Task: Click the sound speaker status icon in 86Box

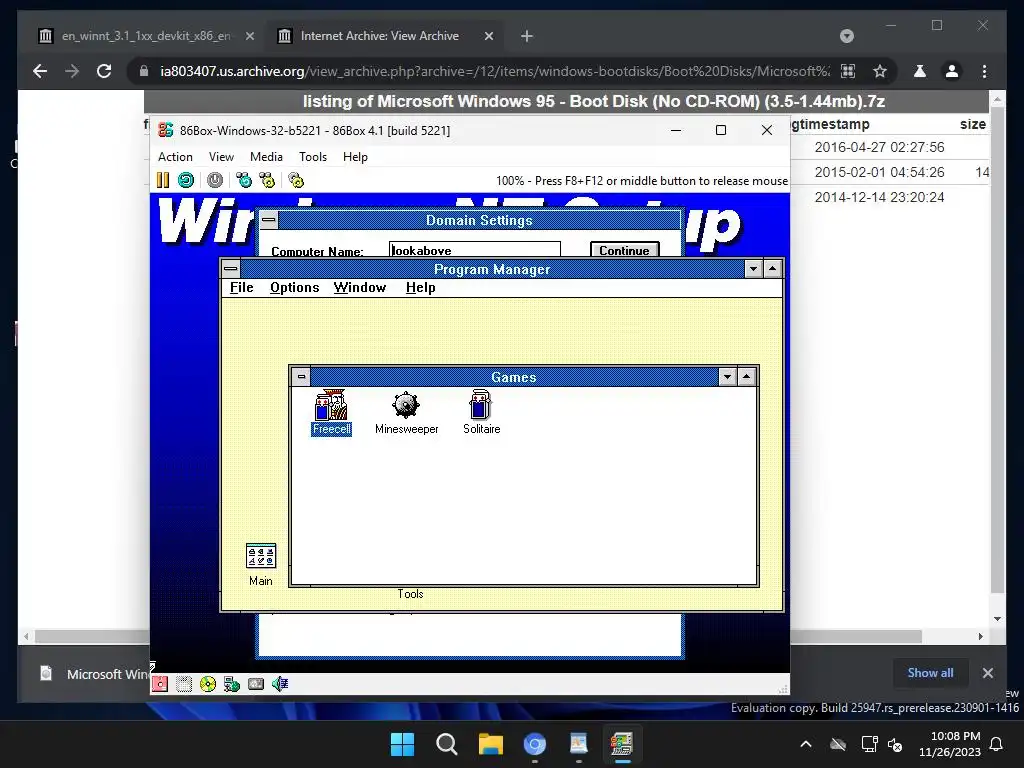Action: [x=280, y=684]
